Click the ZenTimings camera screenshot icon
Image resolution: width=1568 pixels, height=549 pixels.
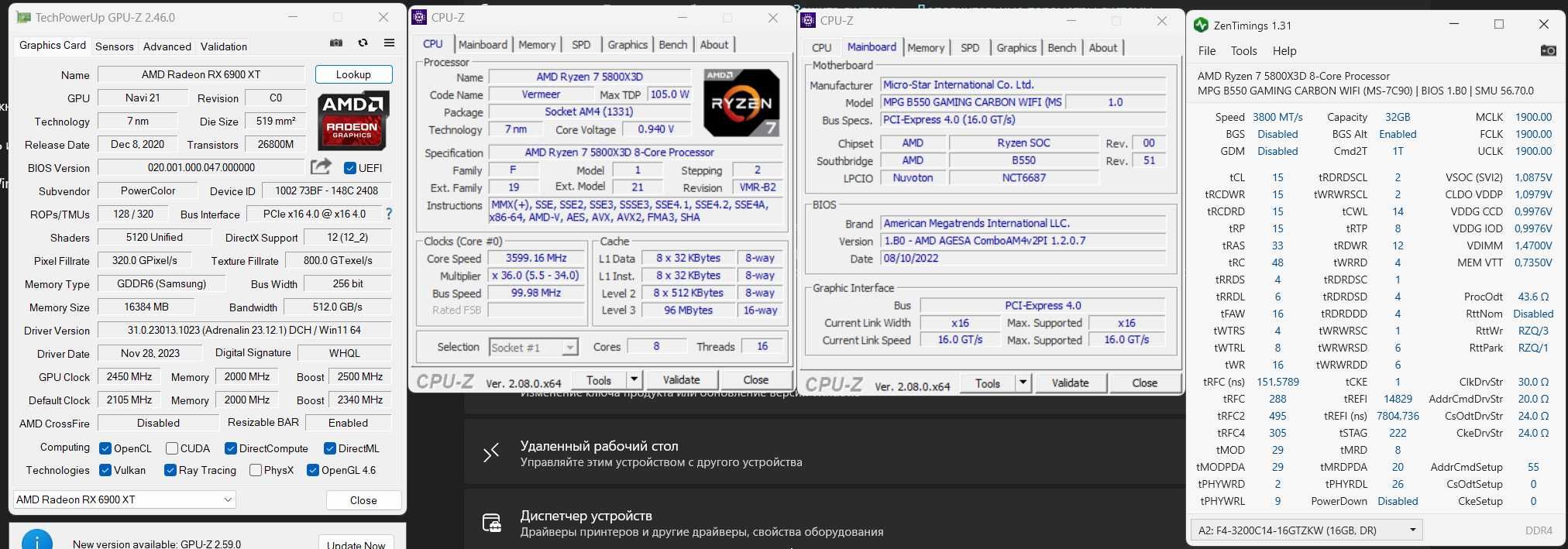tap(1548, 50)
